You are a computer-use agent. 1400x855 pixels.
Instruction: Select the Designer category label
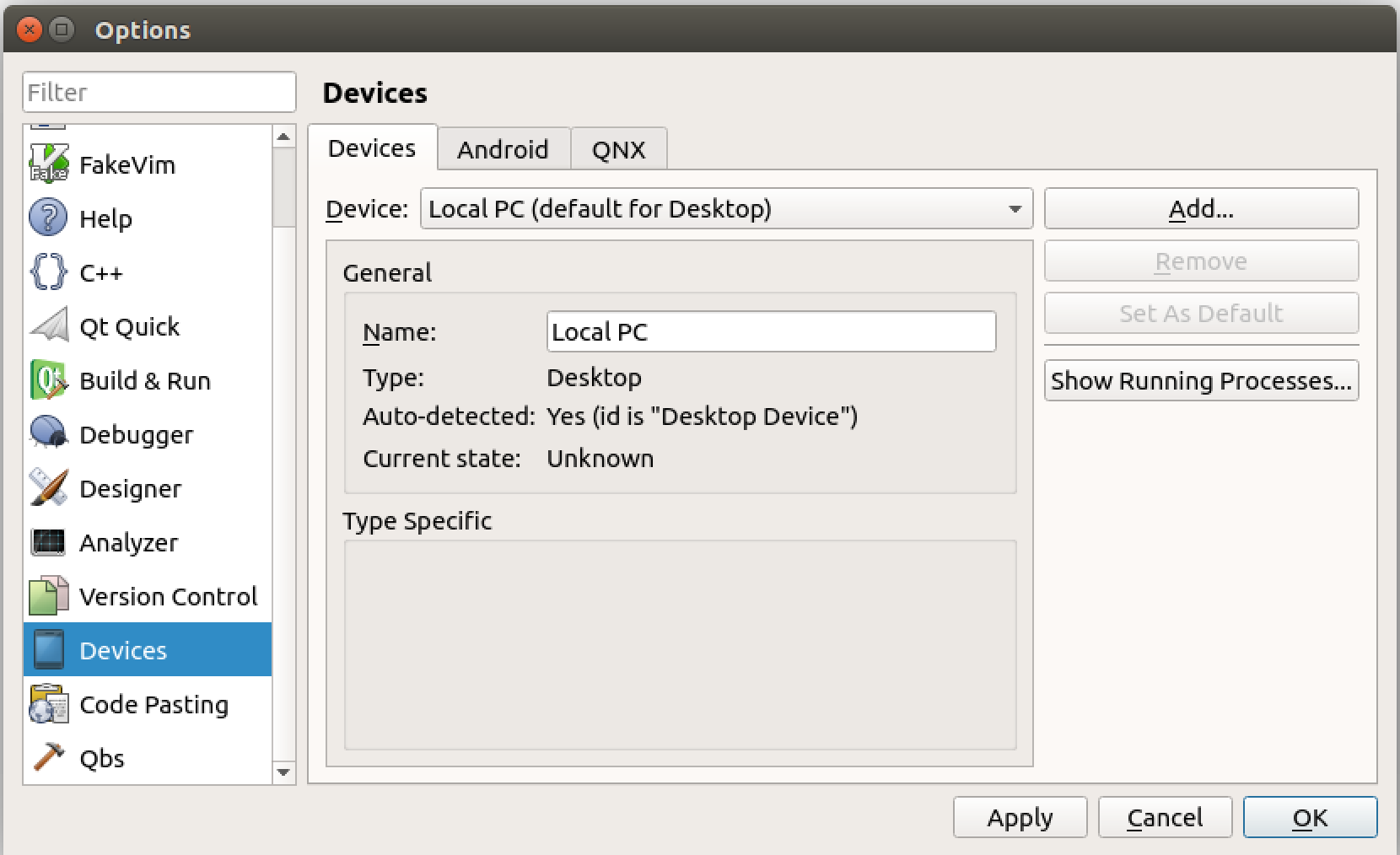(x=131, y=488)
